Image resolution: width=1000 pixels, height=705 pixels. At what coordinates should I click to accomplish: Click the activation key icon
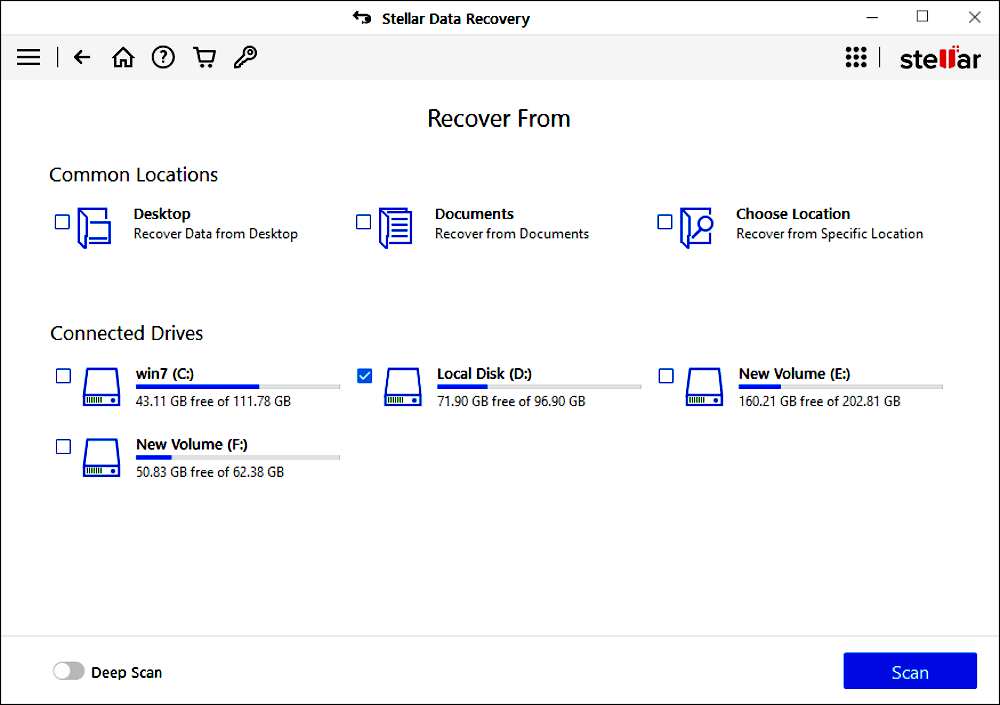245,58
